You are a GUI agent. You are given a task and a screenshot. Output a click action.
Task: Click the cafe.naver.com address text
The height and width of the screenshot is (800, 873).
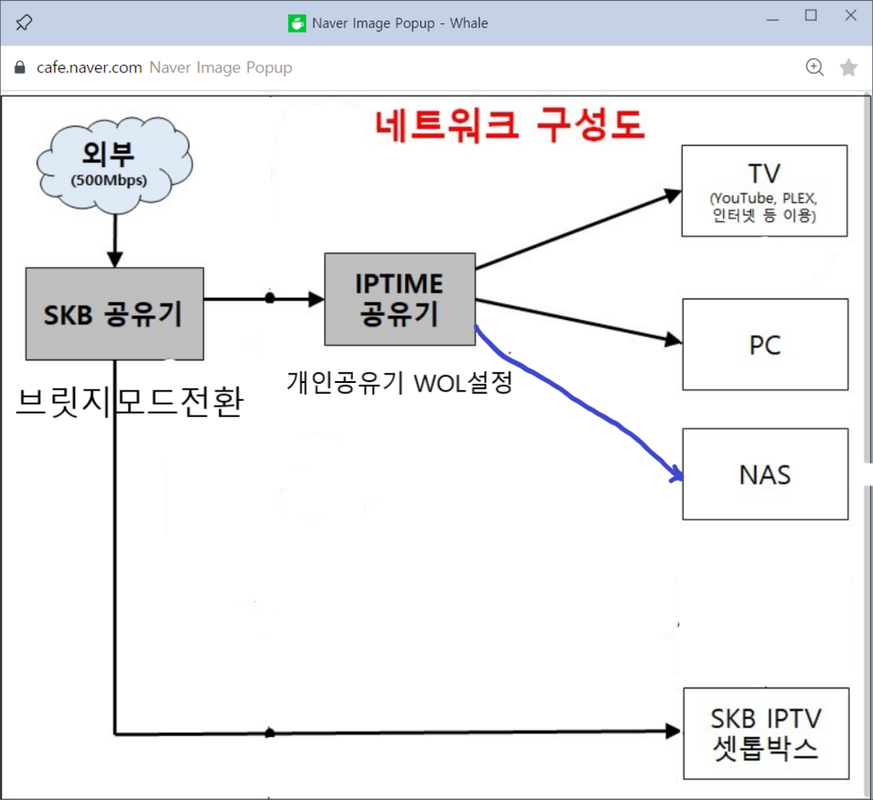(89, 67)
